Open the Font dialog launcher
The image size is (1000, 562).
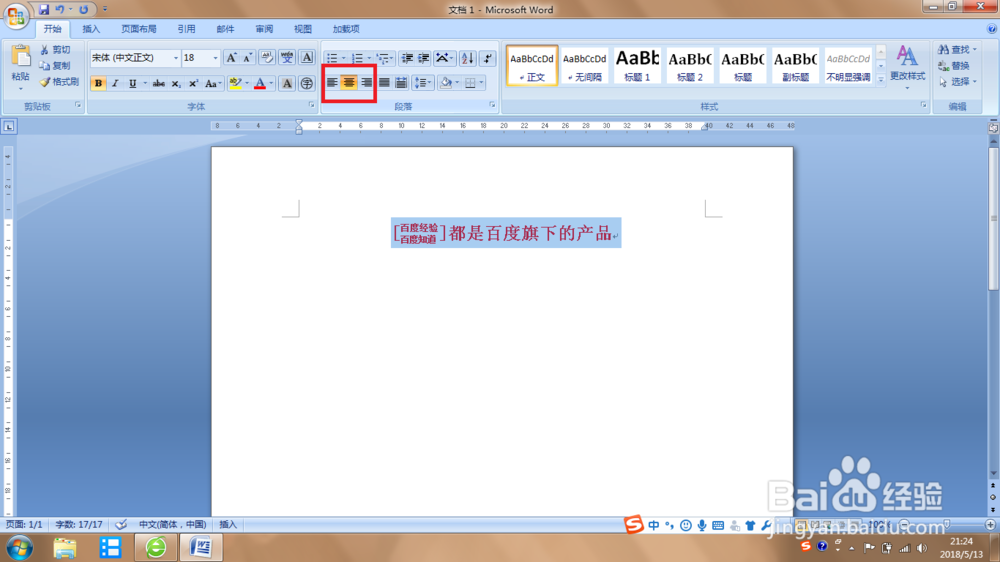312,105
